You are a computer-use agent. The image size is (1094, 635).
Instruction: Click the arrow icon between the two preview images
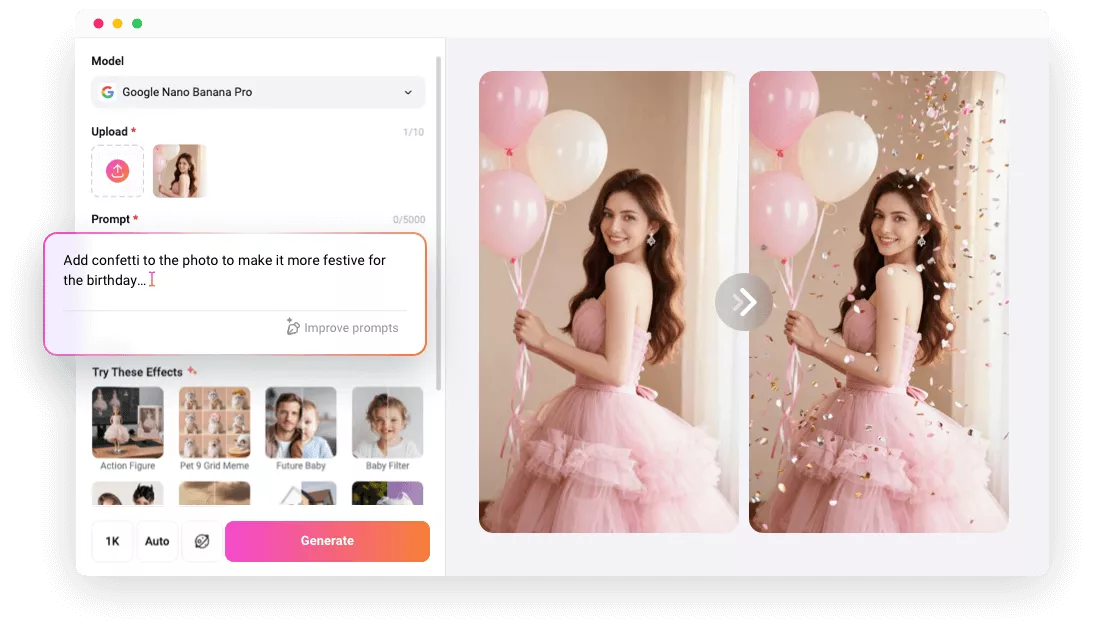point(744,301)
